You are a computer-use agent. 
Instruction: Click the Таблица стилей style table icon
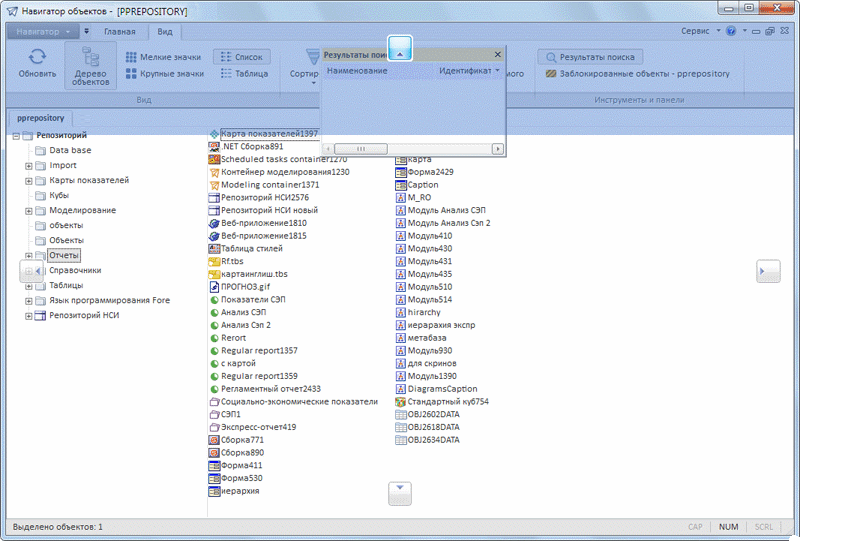pyautogui.click(x=214, y=248)
